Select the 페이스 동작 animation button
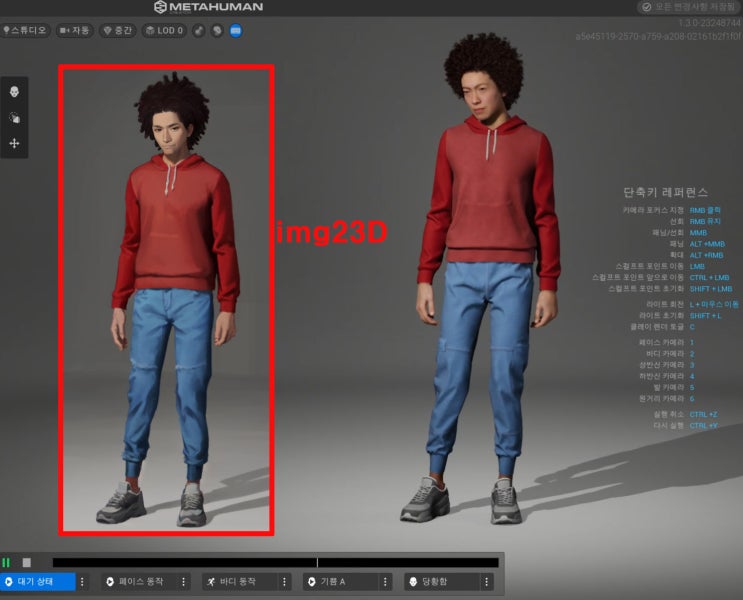 [139, 582]
